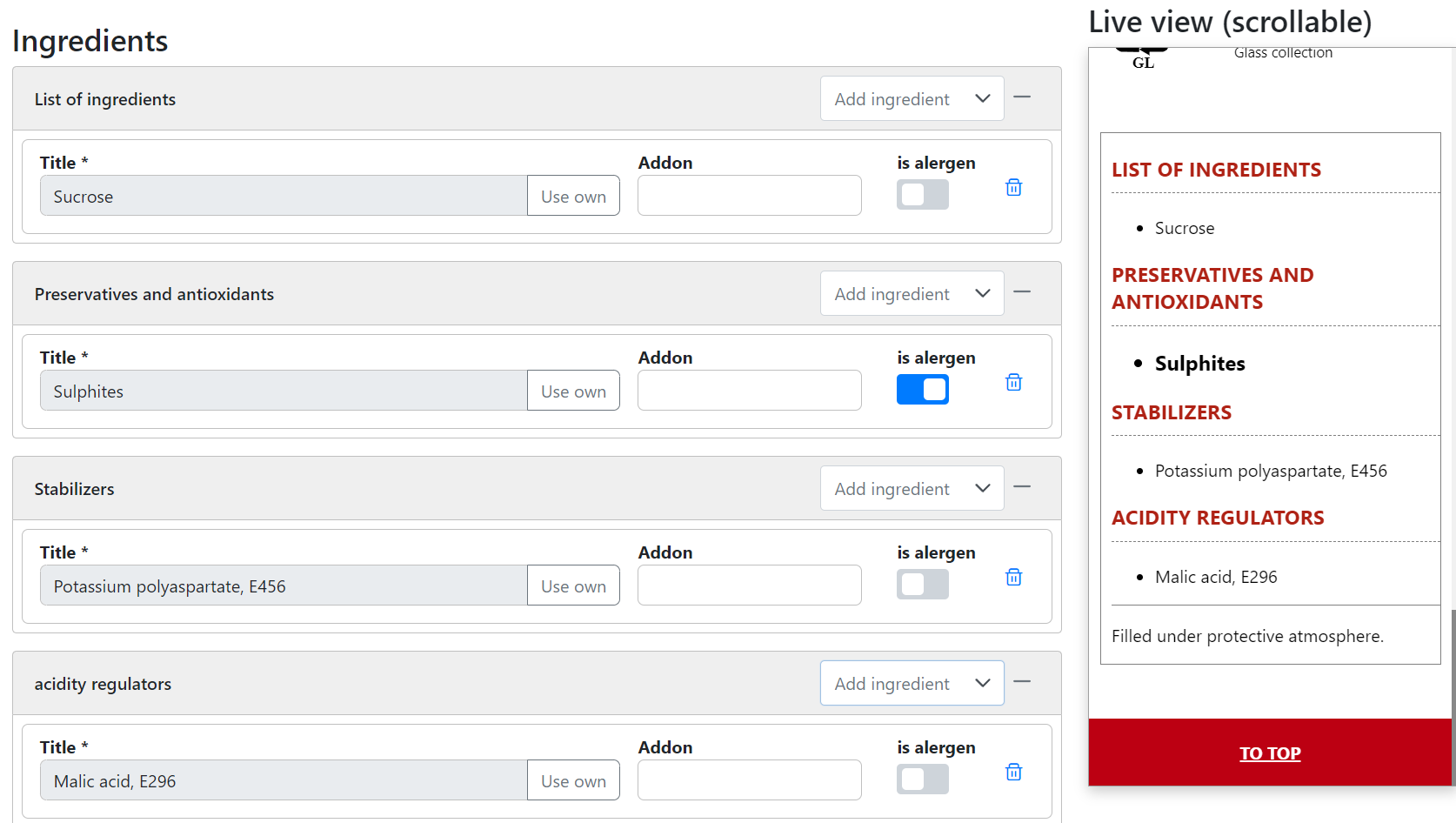Delete the Sulphites ingredient with trash icon
Image resolution: width=1456 pixels, height=823 pixels.
point(1013,383)
